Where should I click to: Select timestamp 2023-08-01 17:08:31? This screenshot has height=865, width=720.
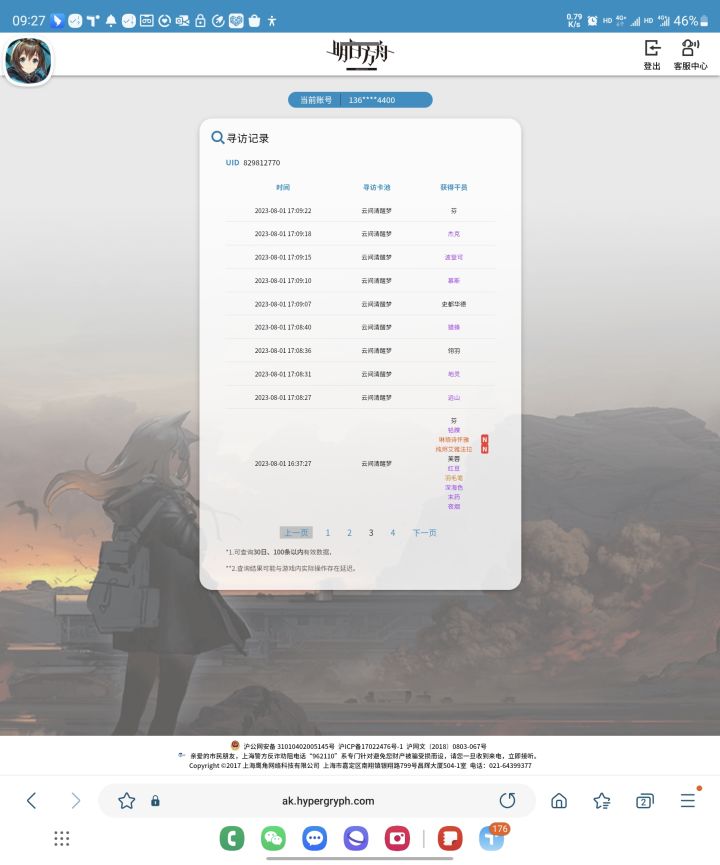pos(283,374)
